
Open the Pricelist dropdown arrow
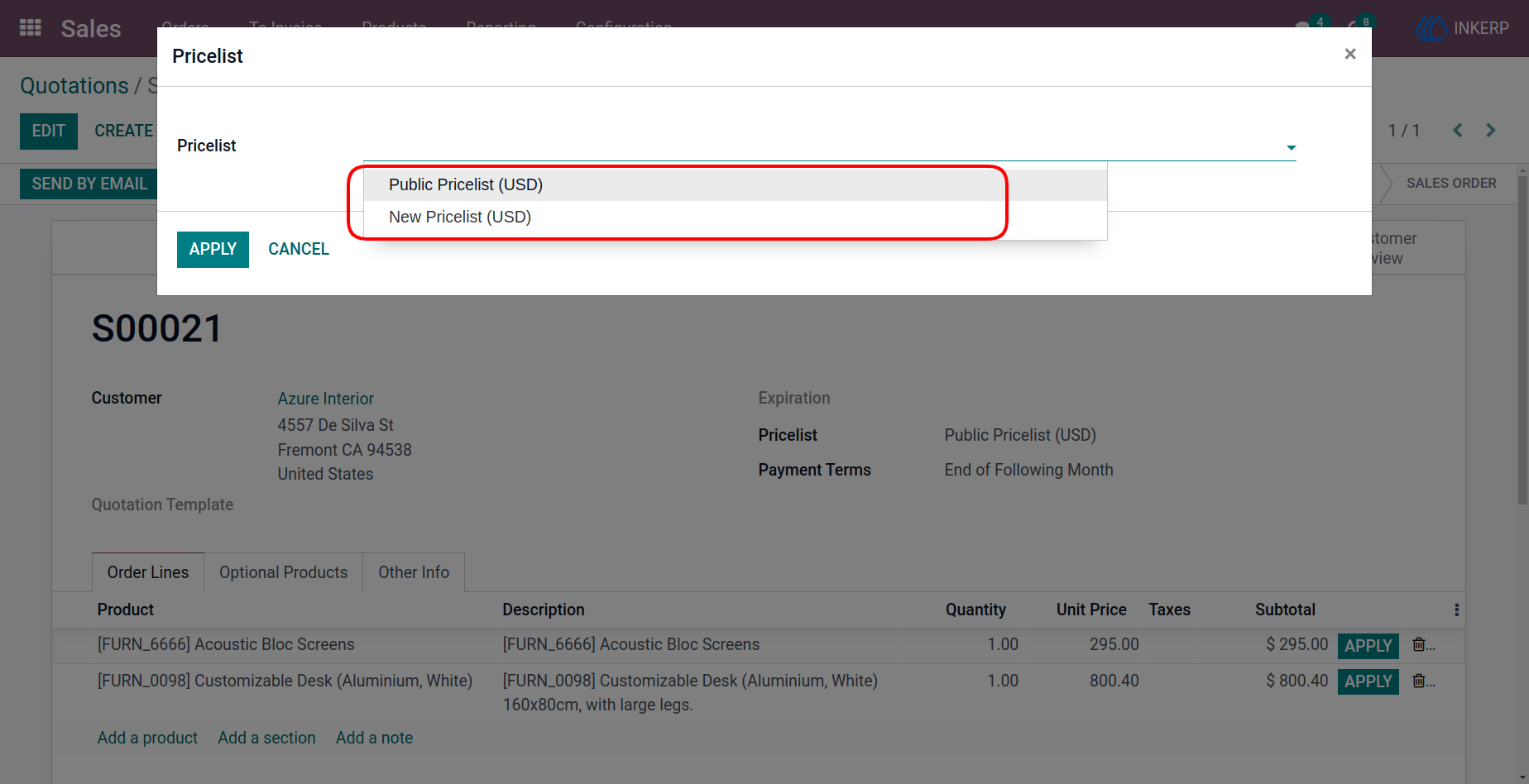click(x=1291, y=147)
